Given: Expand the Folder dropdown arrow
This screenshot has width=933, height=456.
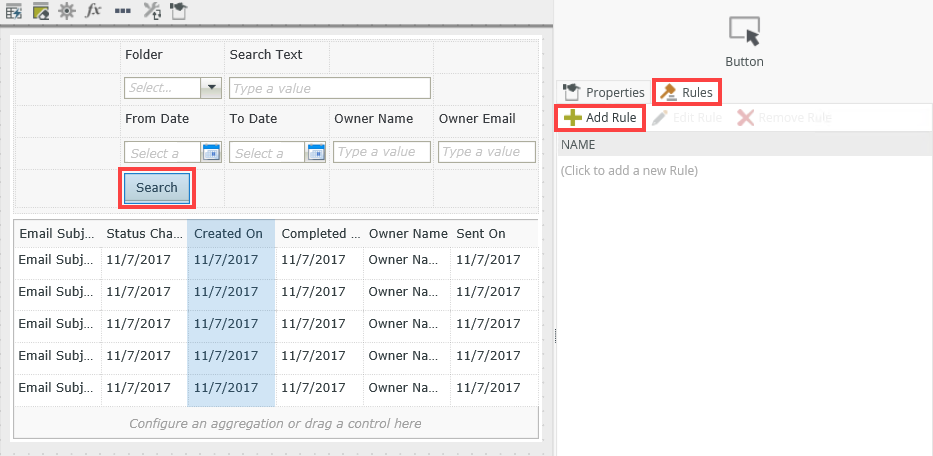Looking at the screenshot, I should [x=210, y=88].
